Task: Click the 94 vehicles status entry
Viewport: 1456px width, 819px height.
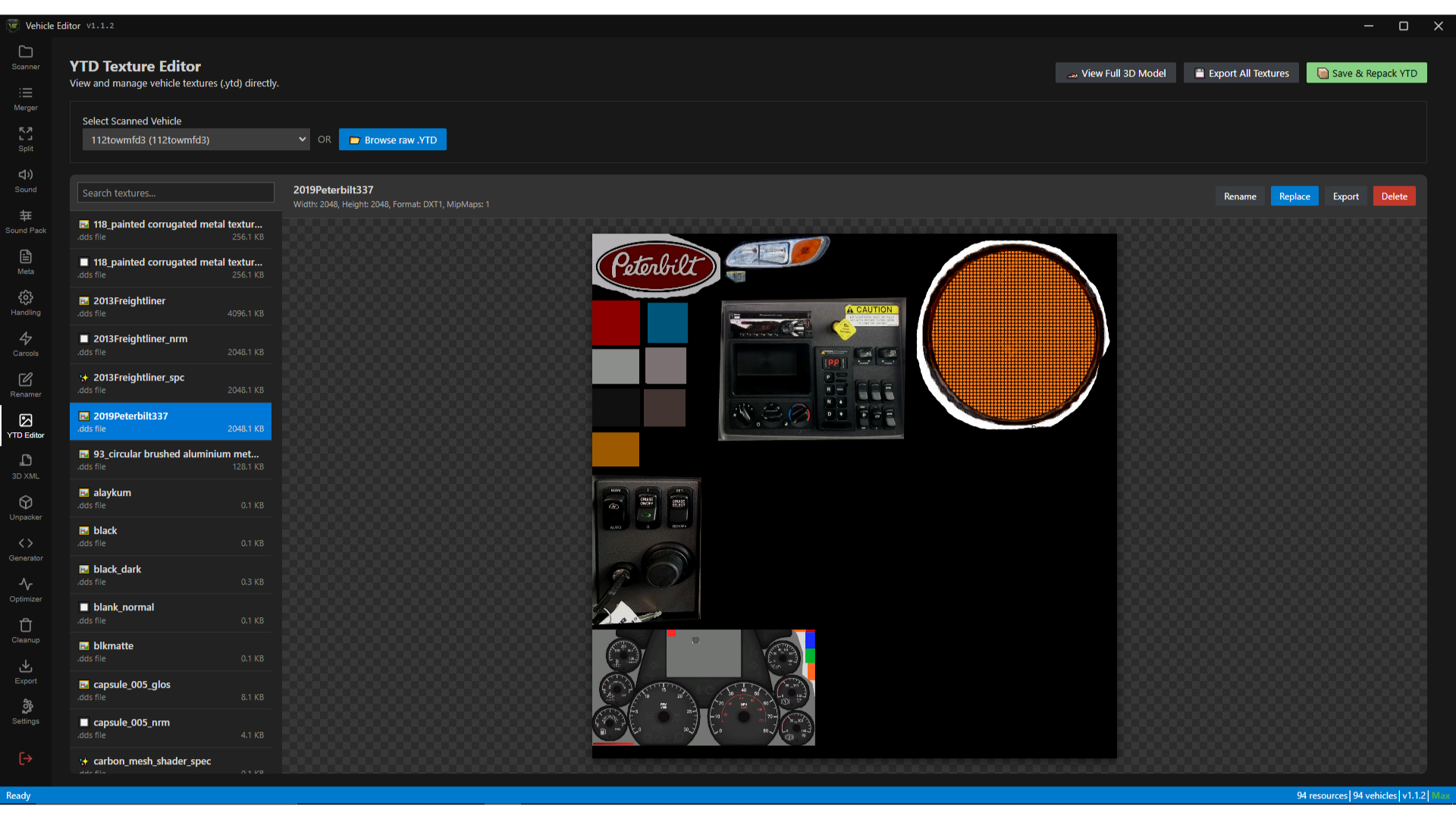Action: (1375, 795)
